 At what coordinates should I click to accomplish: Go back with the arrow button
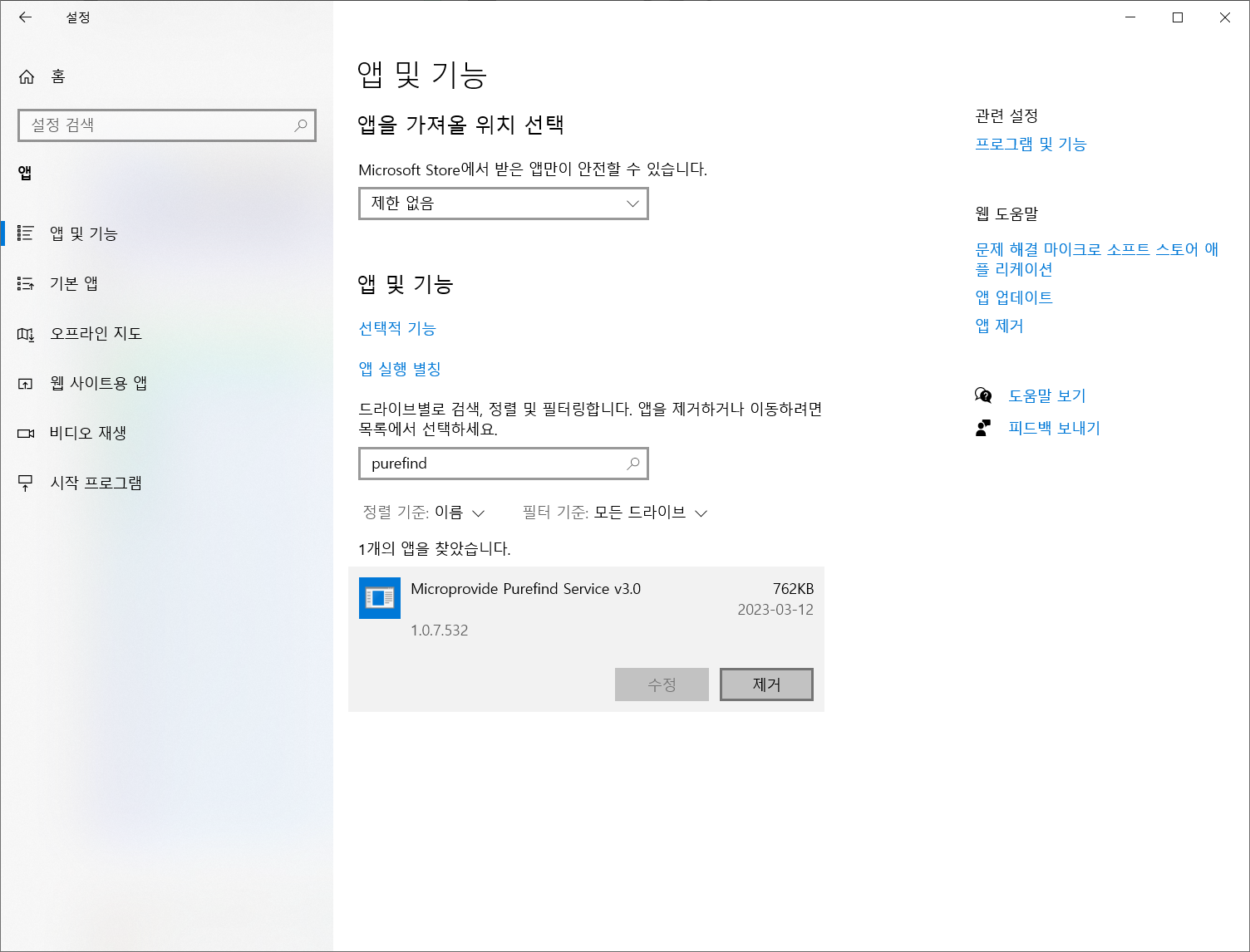25,17
